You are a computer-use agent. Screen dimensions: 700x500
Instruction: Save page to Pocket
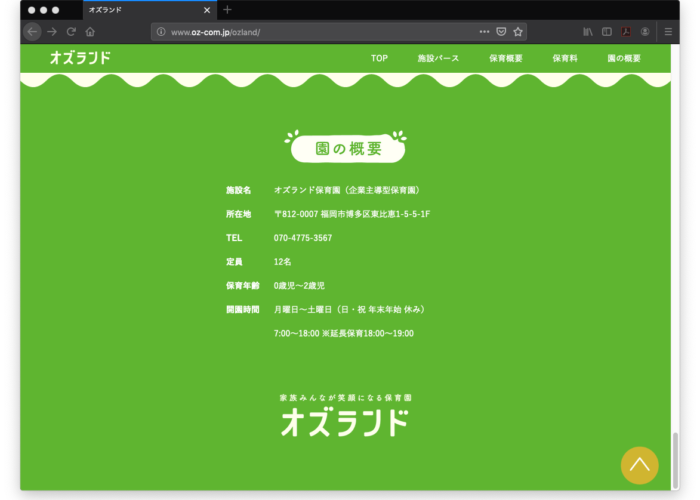pos(501,32)
